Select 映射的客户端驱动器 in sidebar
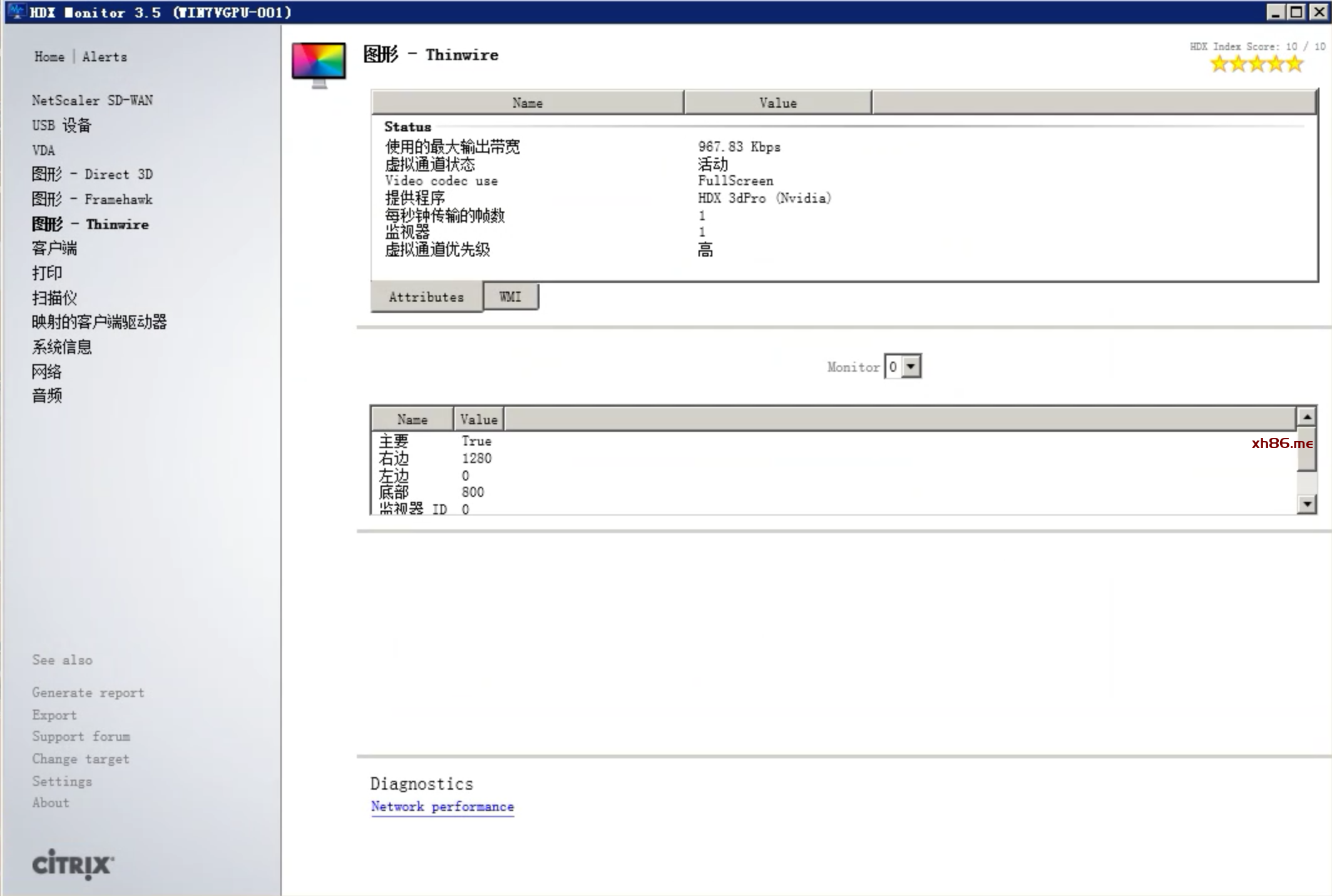The image size is (1332, 896). point(100,322)
